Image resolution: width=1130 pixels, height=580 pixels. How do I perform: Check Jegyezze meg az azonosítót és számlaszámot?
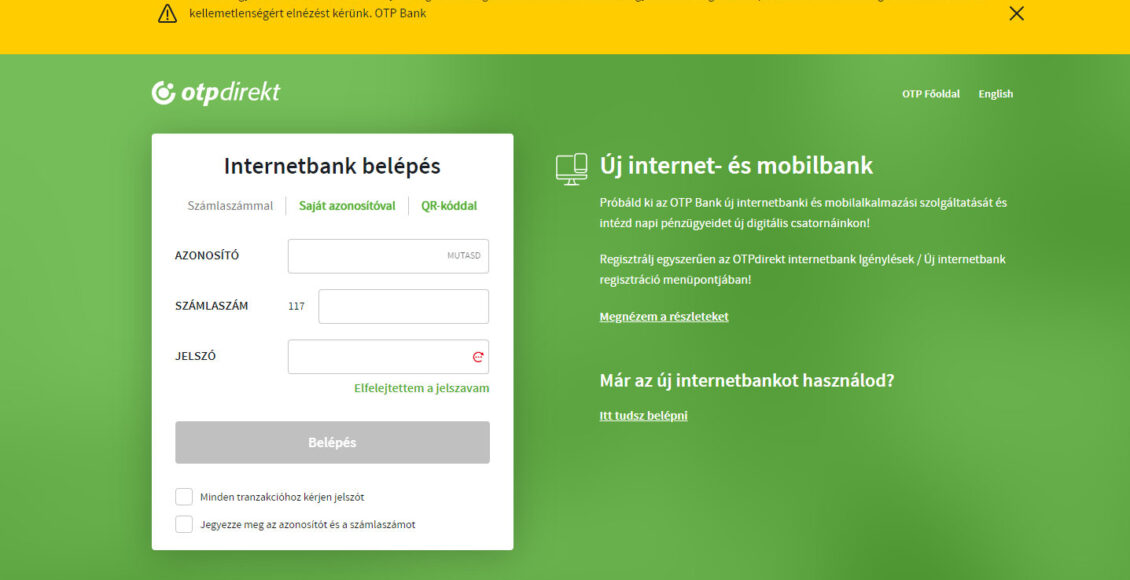(184, 525)
